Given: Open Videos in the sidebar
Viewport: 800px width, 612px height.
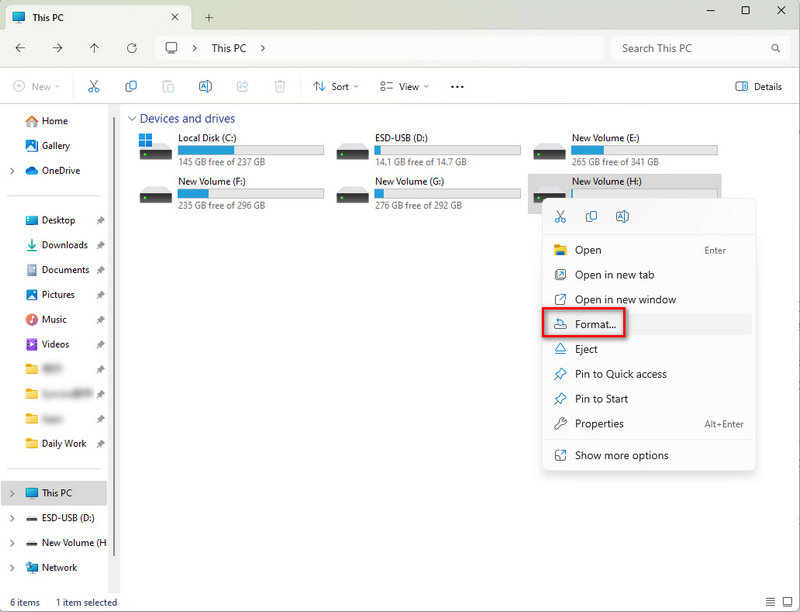Looking at the screenshot, I should (x=55, y=344).
